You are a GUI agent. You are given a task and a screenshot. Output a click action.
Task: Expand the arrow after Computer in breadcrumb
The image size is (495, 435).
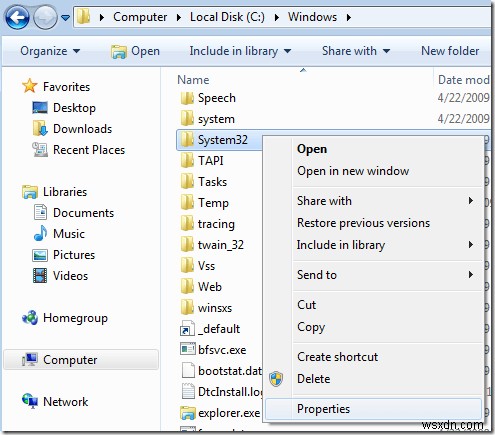(179, 17)
